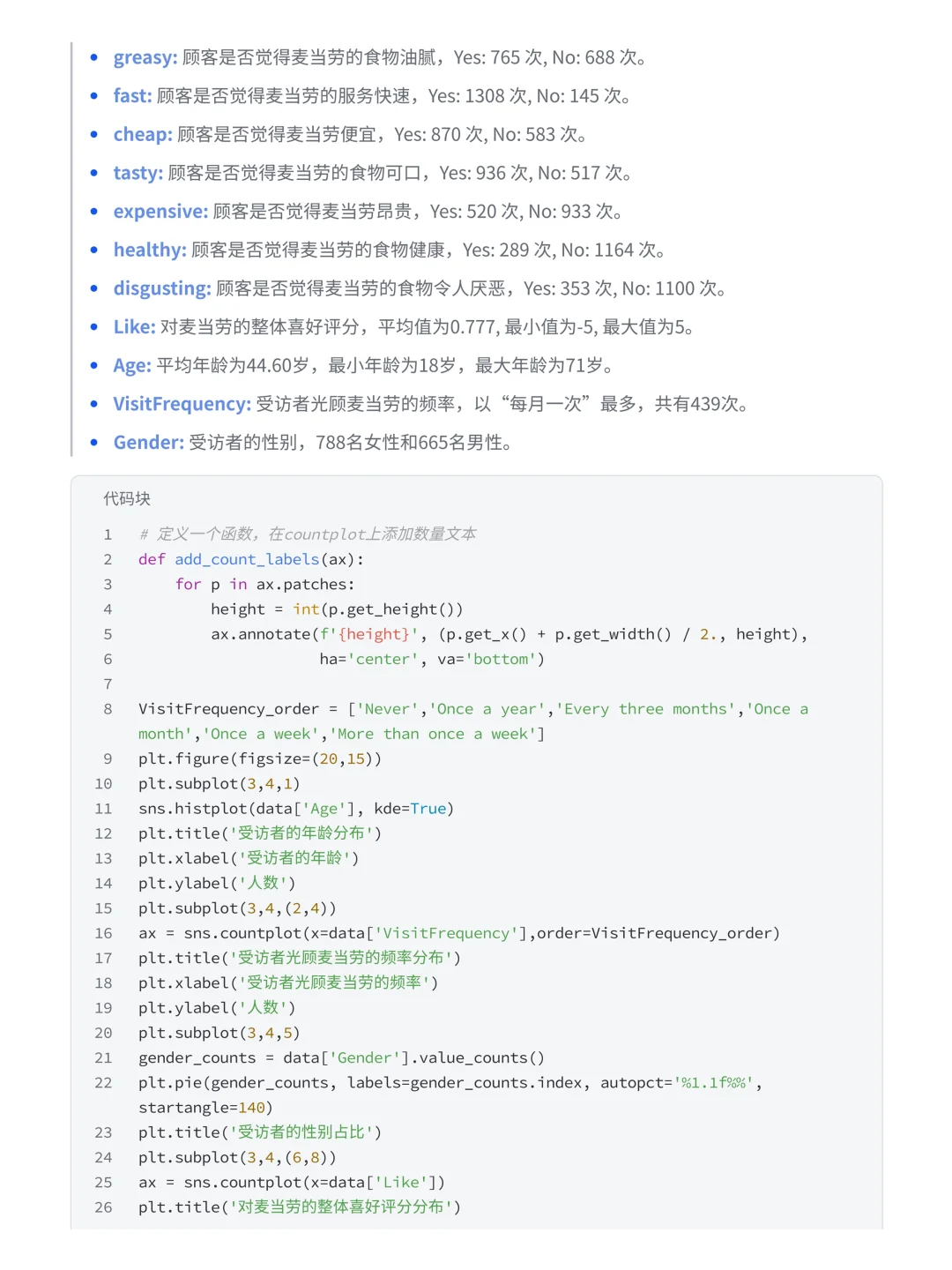
Task: Click plt.title('受访者的年龄分布') on line 12
Action: [x=260, y=833]
